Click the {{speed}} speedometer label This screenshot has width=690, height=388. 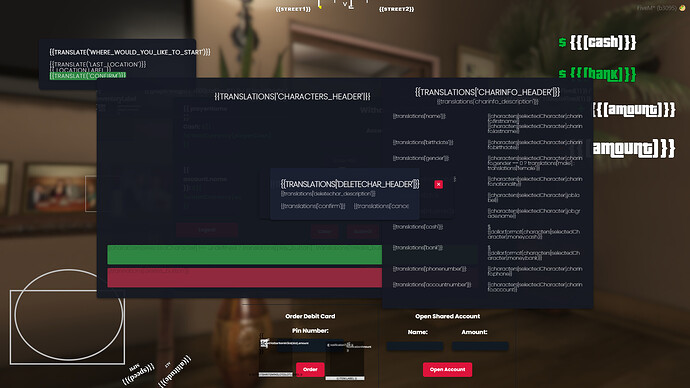point(139,373)
